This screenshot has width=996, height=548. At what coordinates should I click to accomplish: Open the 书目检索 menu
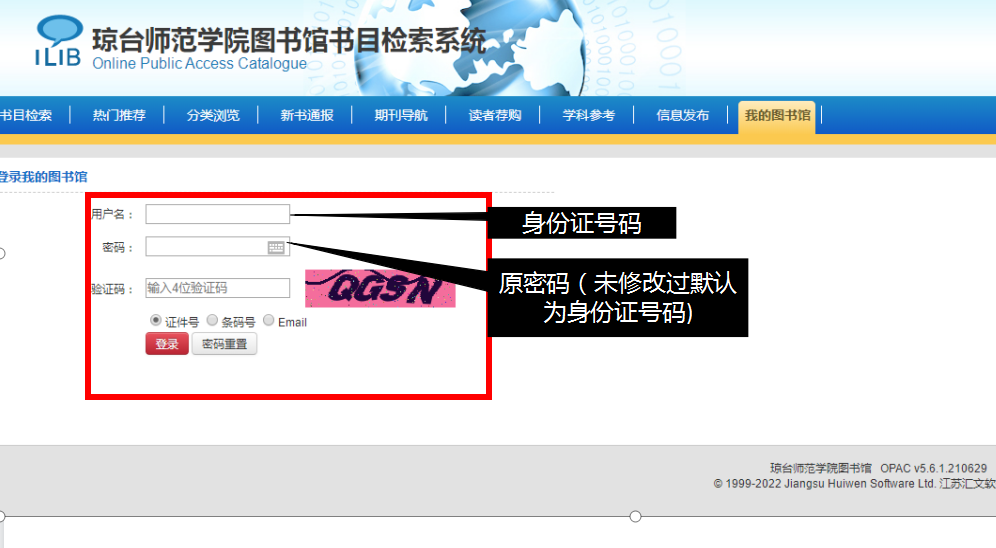26,115
